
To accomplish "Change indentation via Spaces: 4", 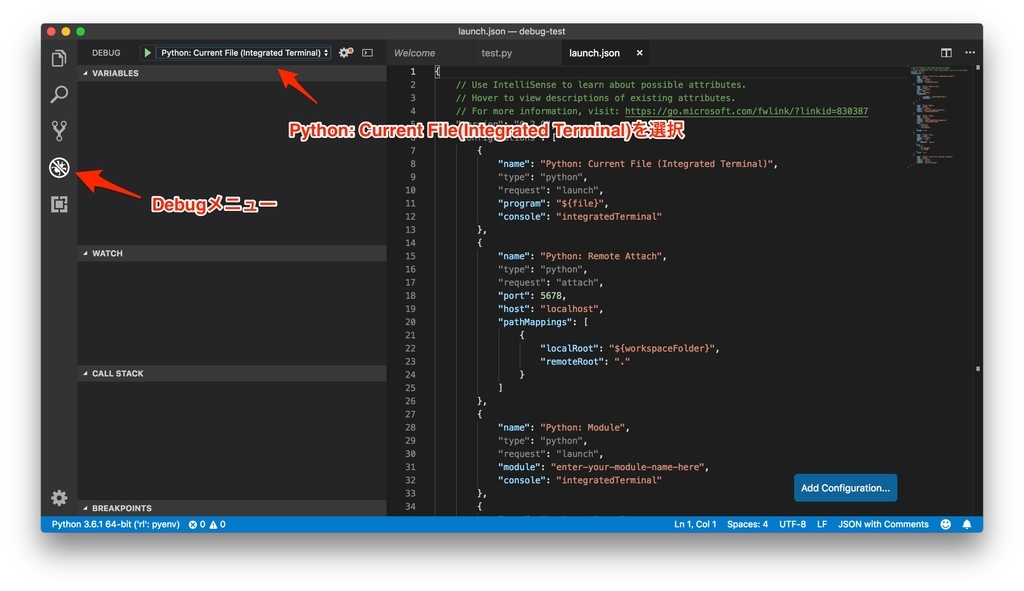I will pyautogui.click(x=747, y=524).
